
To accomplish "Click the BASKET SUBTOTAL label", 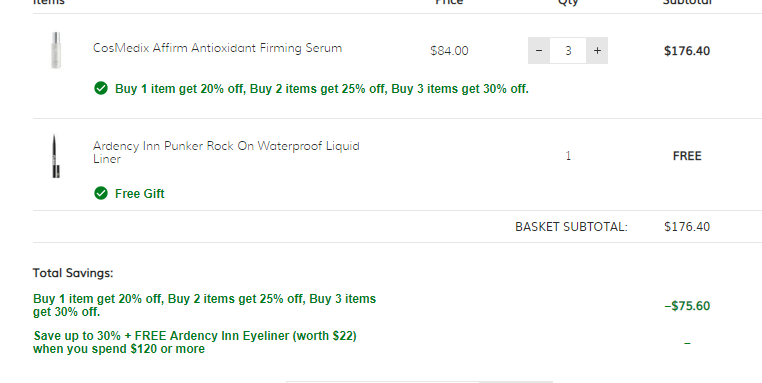I will click(571, 227).
